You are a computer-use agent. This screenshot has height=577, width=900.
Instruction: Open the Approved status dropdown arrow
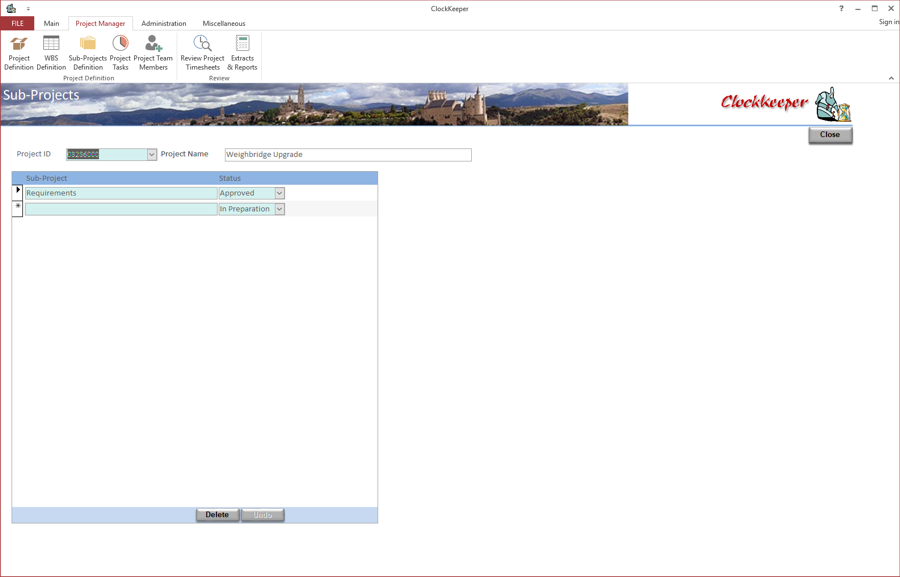280,193
